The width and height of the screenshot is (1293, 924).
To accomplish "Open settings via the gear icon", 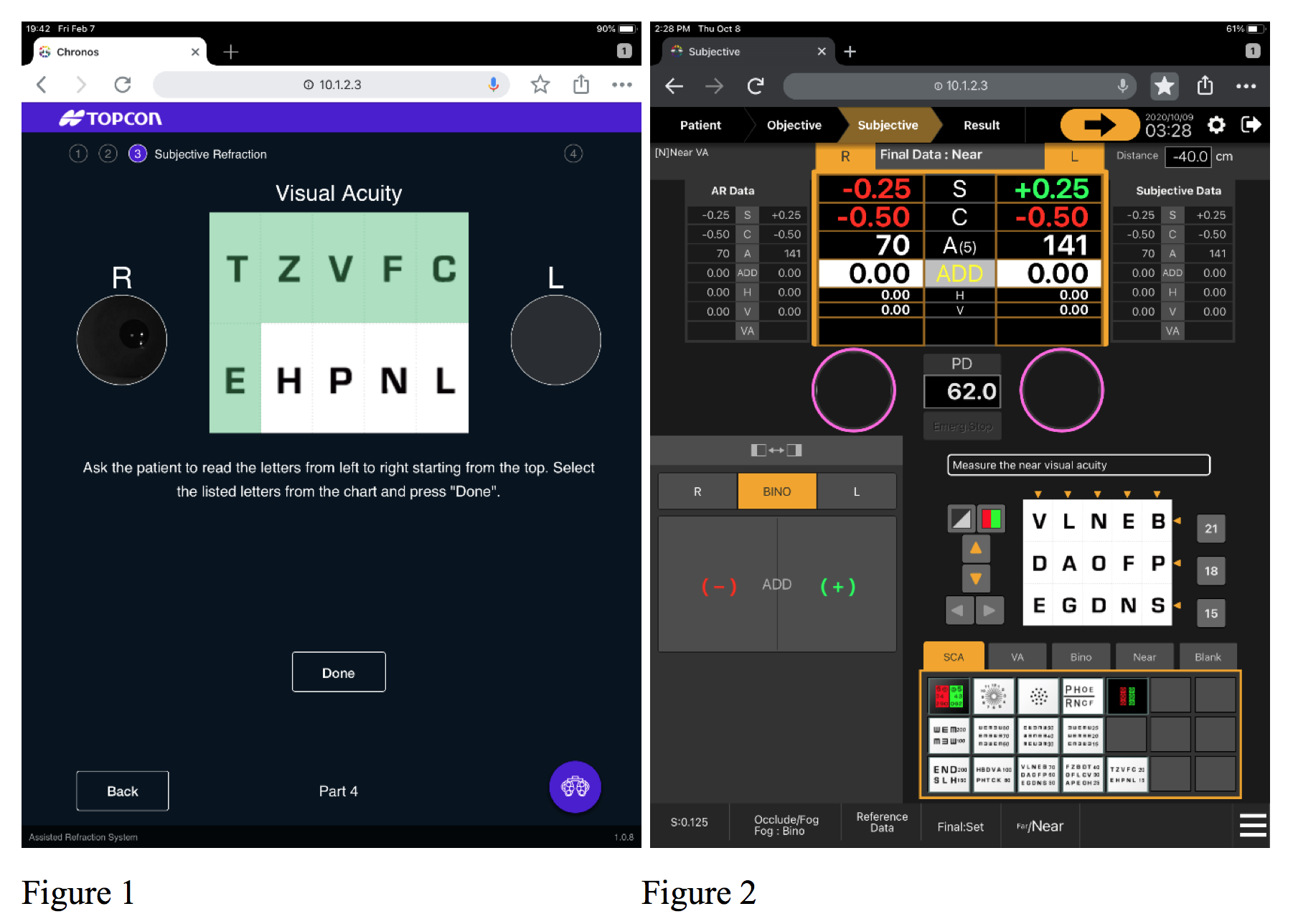I will 1216,125.
